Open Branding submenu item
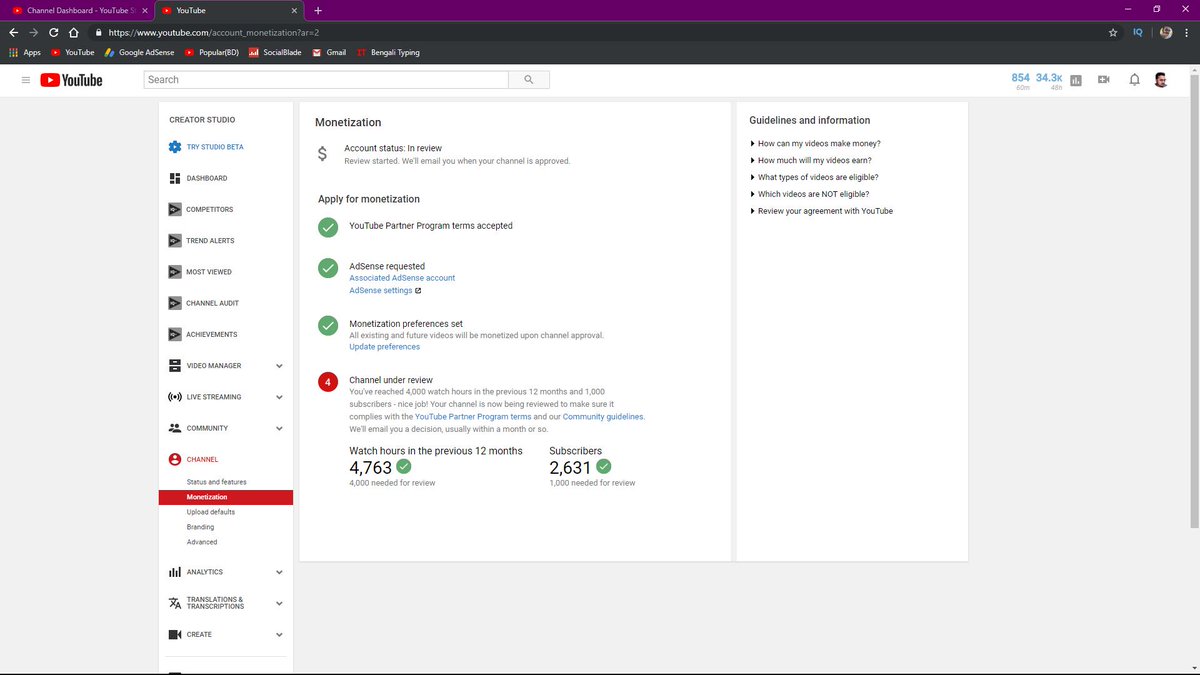 pyautogui.click(x=200, y=527)
